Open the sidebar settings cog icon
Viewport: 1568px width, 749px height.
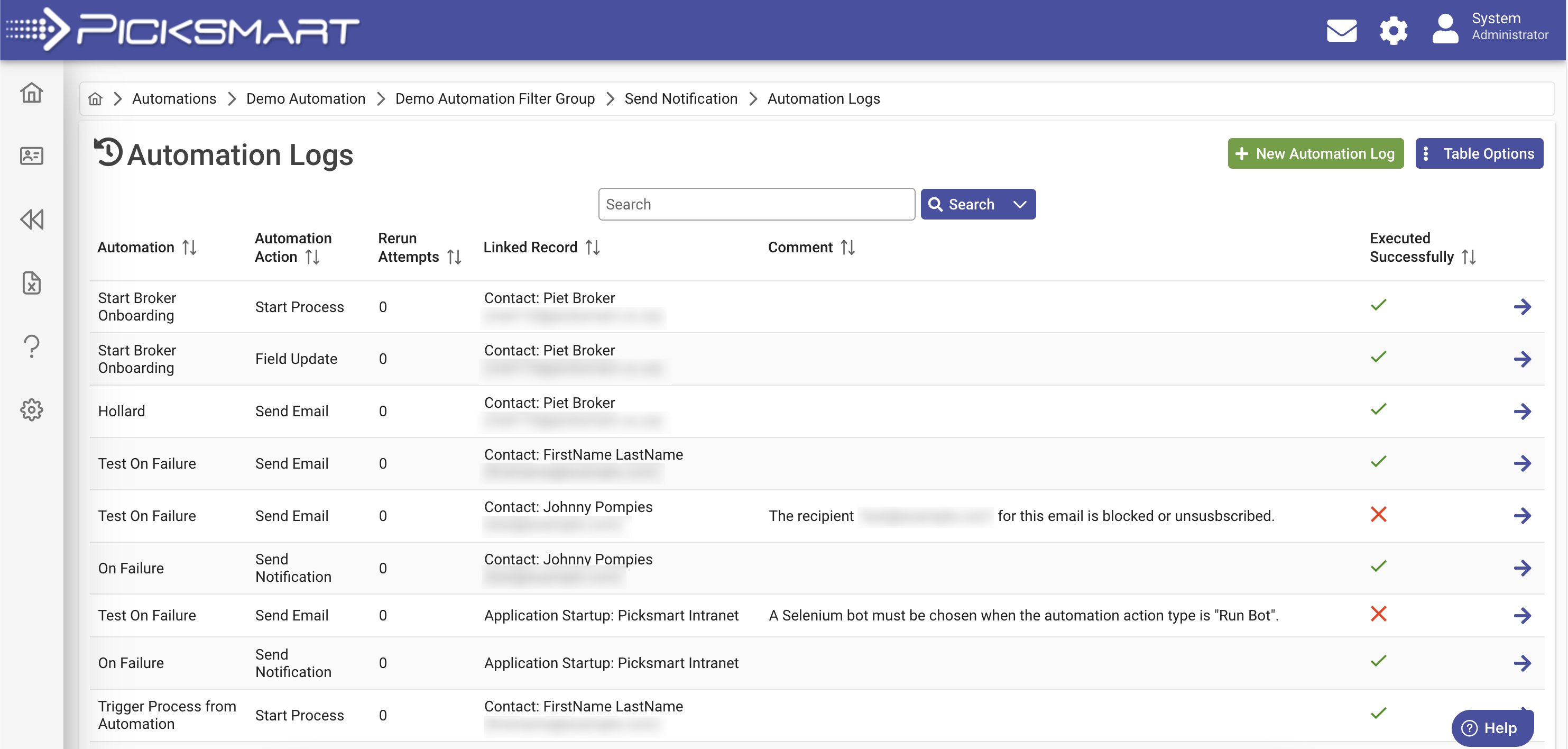32,409
